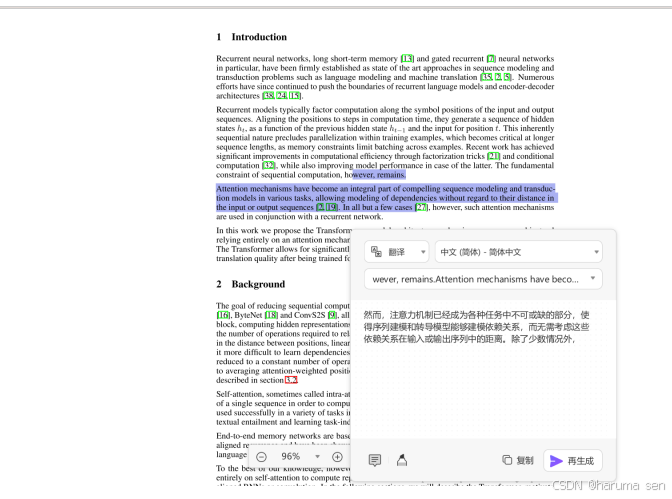Click citation link [16] in Background
Image resolution: width=672 pixels, height=499 pixels.
pos(223,315)
